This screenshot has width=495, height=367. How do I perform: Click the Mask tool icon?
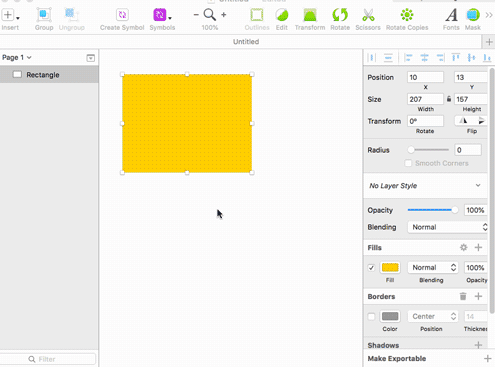473,15
